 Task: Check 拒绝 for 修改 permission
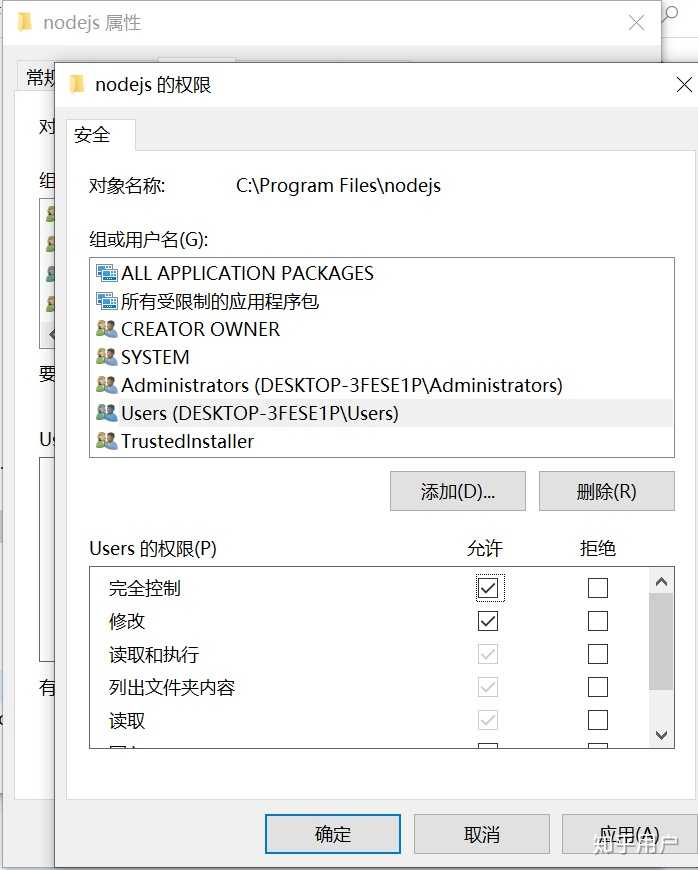pos(597,621)
